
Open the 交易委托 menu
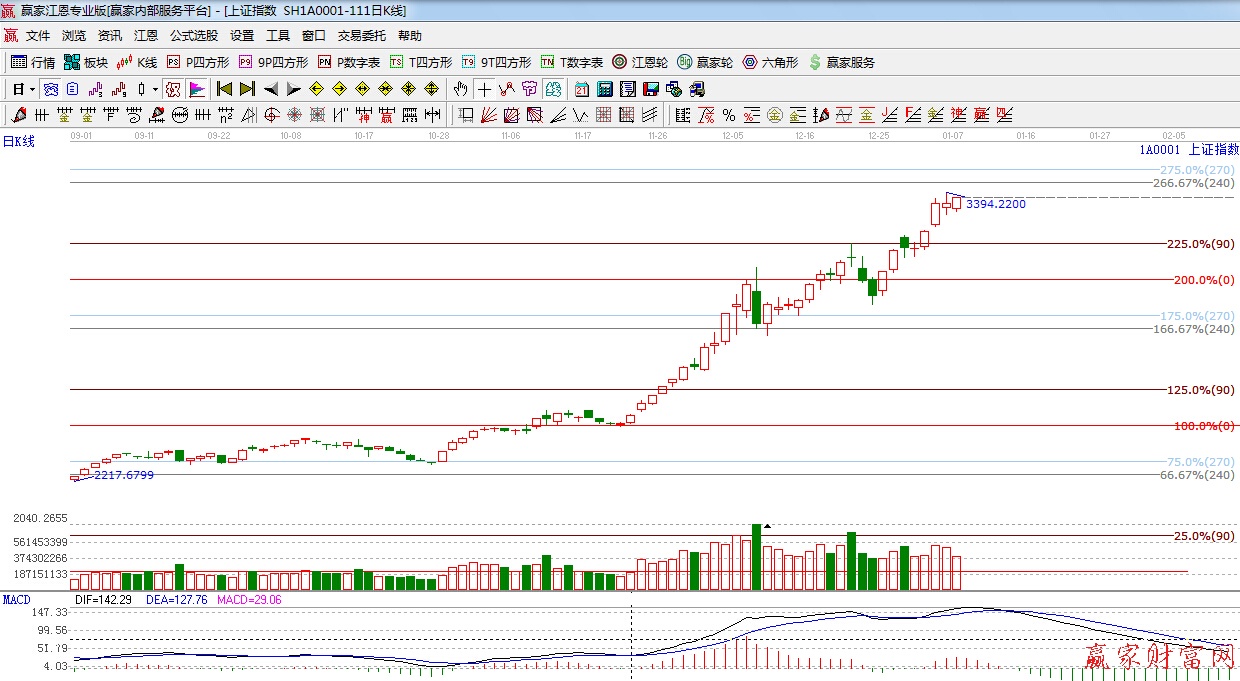(361, 36)
